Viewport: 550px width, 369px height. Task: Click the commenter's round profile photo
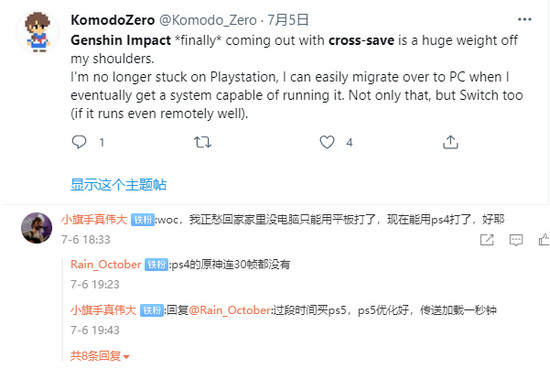(36, 228)
